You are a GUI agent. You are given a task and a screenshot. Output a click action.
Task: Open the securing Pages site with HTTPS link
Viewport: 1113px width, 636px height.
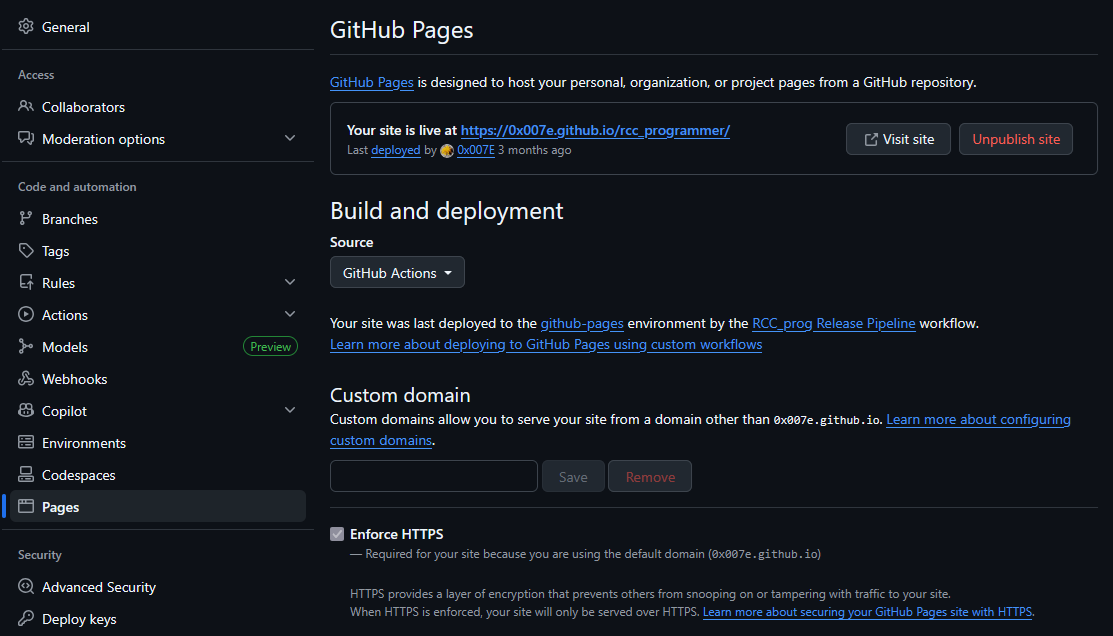(867, 612)
